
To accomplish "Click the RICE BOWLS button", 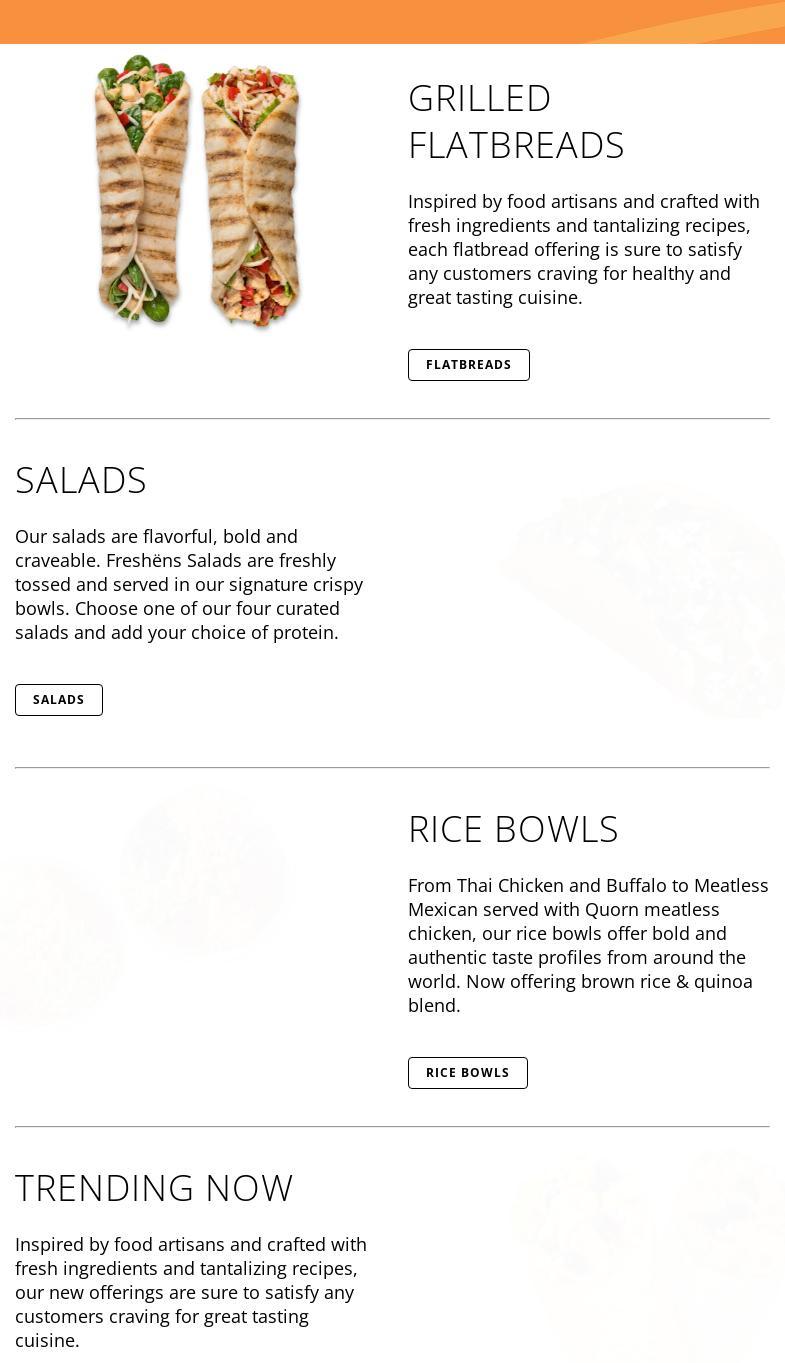I will (467, 1072).
